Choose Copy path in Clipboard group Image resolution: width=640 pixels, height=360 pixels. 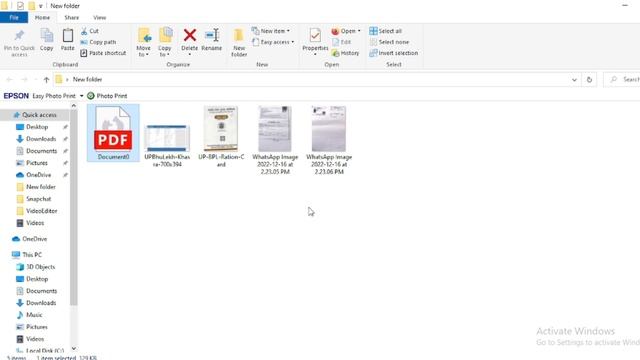98,42
